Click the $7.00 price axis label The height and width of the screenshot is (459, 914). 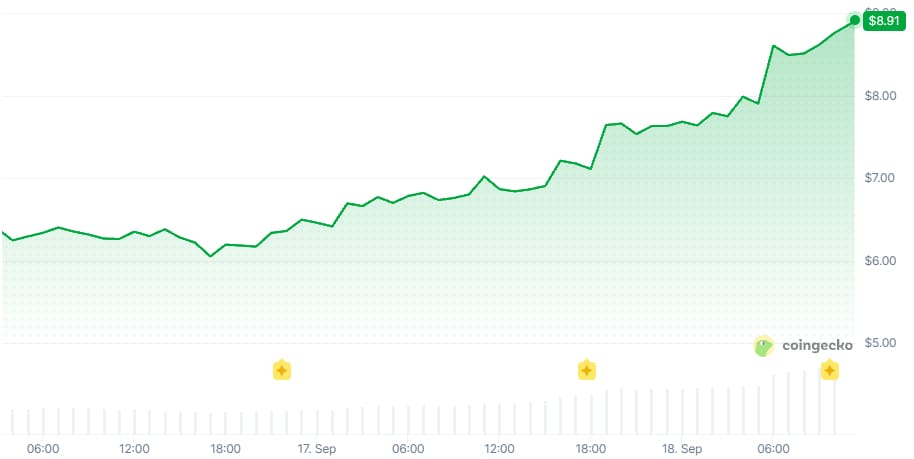[x=880, y=178]
